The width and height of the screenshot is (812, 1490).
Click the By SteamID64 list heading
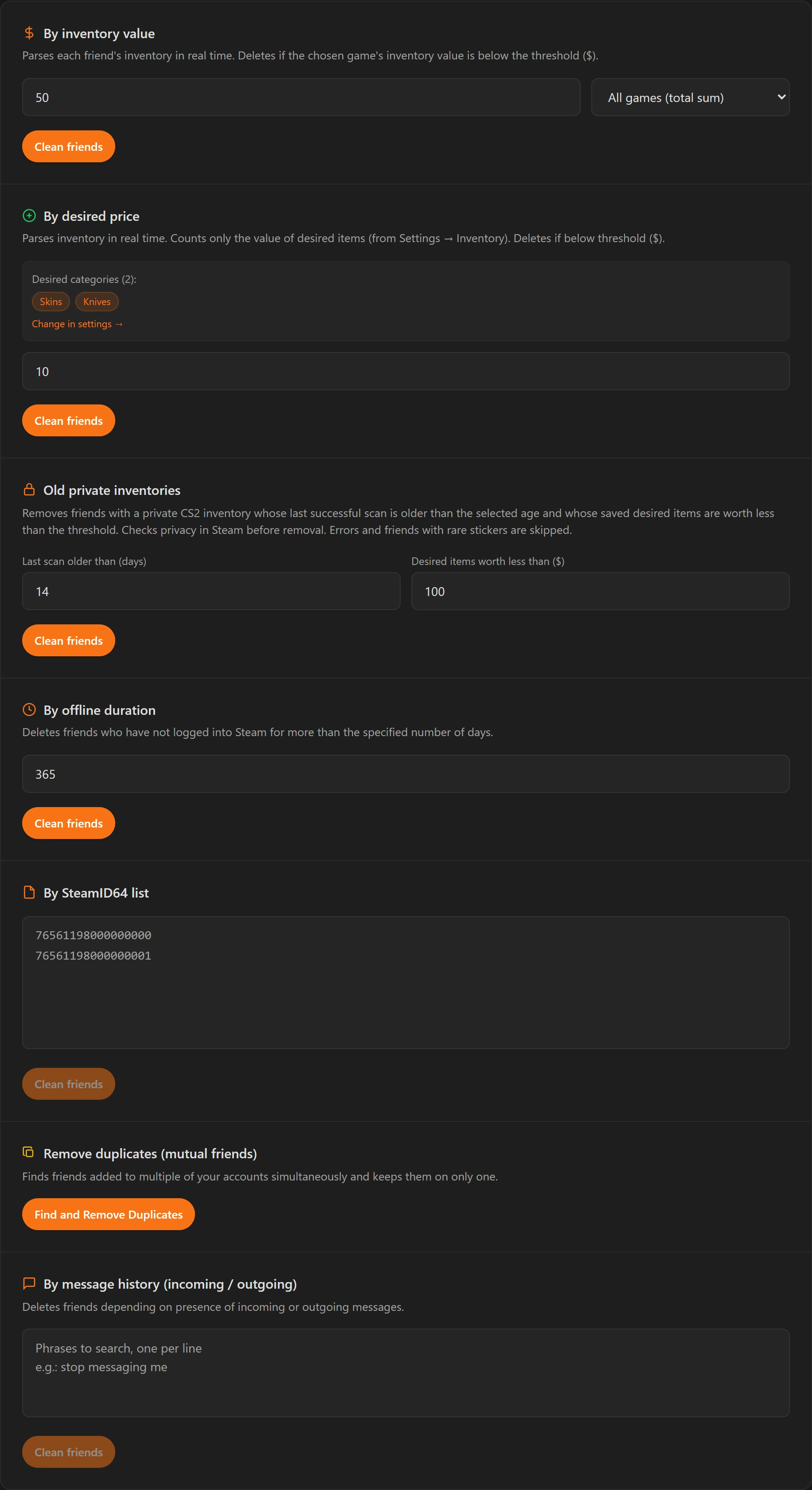pos(96,893)
